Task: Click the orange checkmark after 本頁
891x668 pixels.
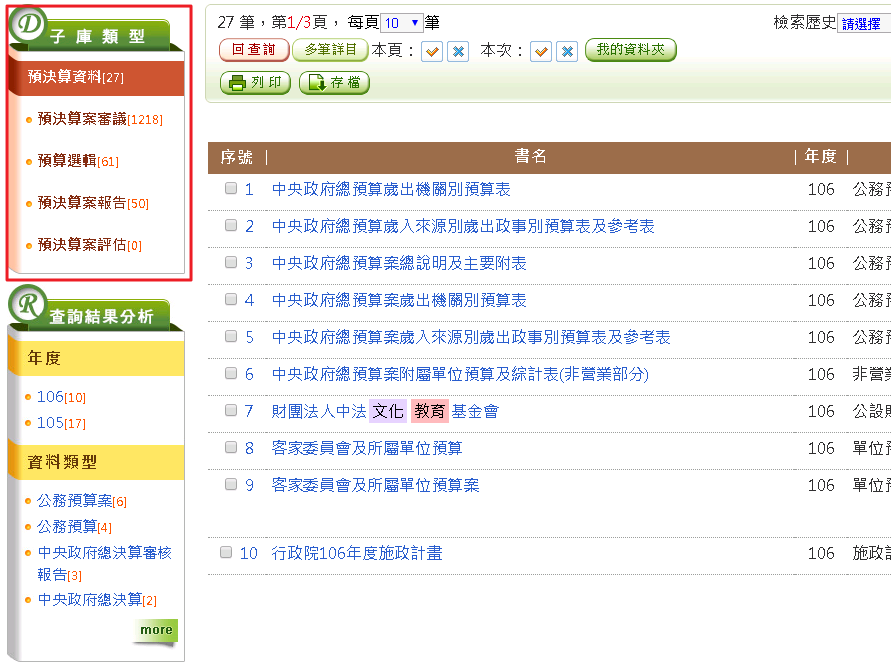Action: click(x=432, y=51)
